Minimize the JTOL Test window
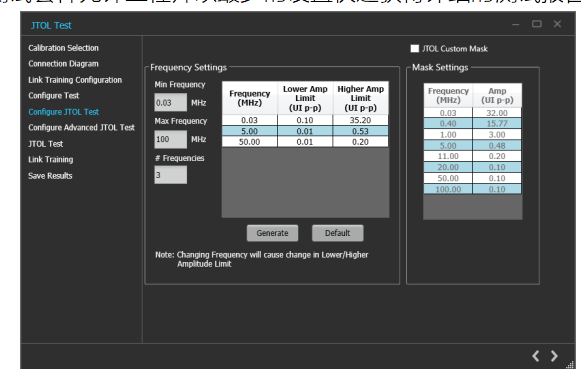The height and width of the screenshot is (369, 581). [x=516, y=24]
